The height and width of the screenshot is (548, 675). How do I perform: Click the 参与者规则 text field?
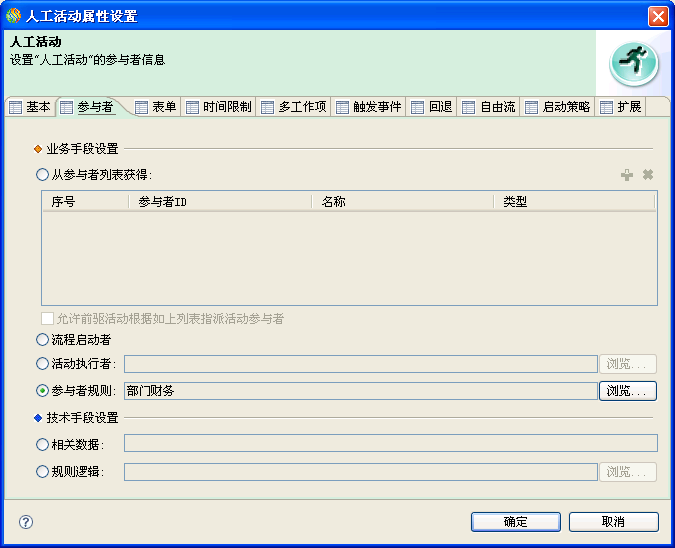click(x=360, y=391)
